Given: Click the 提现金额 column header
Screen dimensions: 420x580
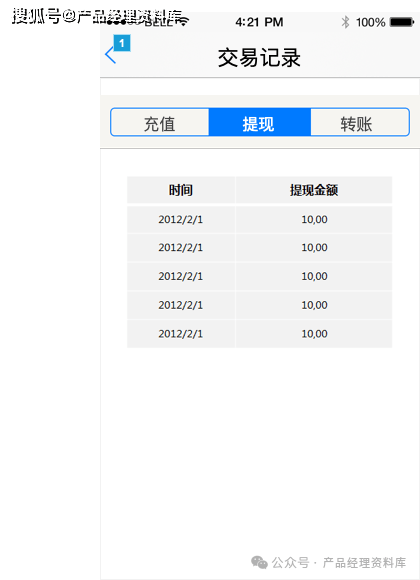Looking at the screenshot, I should coord(314,190).
